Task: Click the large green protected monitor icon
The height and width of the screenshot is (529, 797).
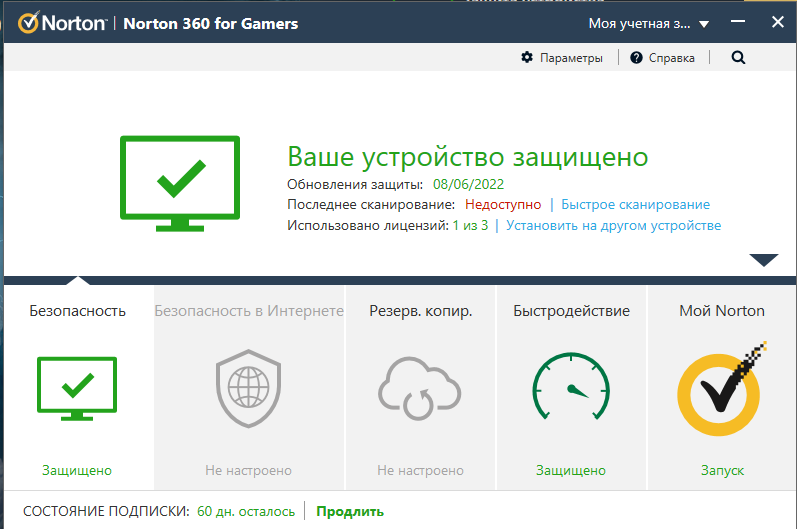Action: [x=180, y=183]
